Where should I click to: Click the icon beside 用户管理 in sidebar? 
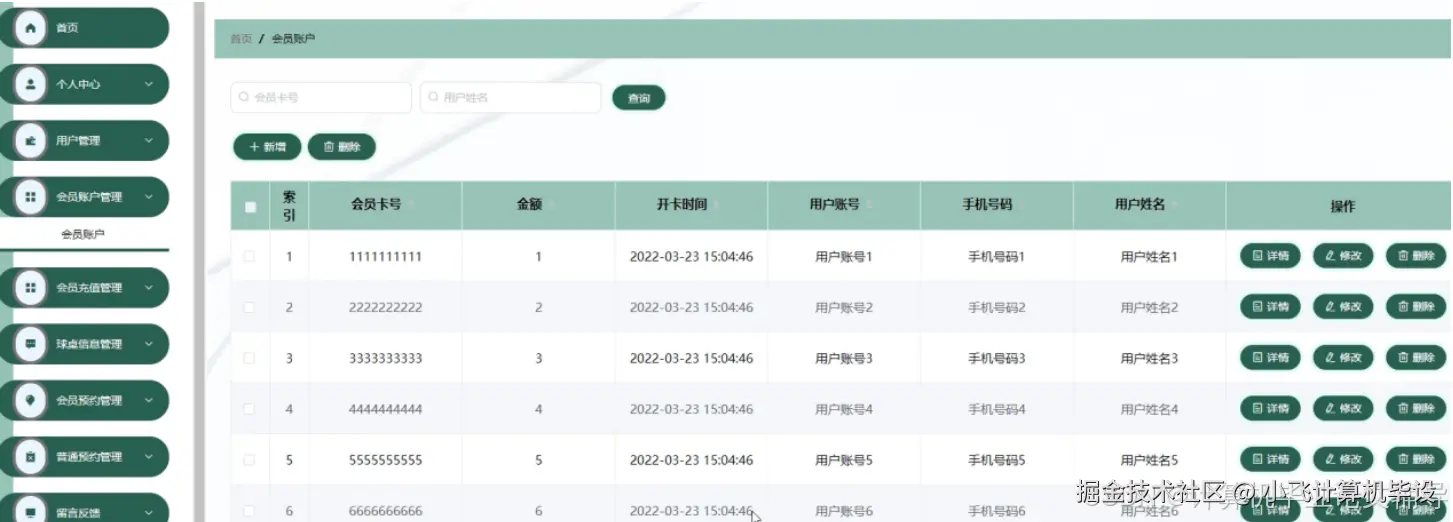(30, 141)
